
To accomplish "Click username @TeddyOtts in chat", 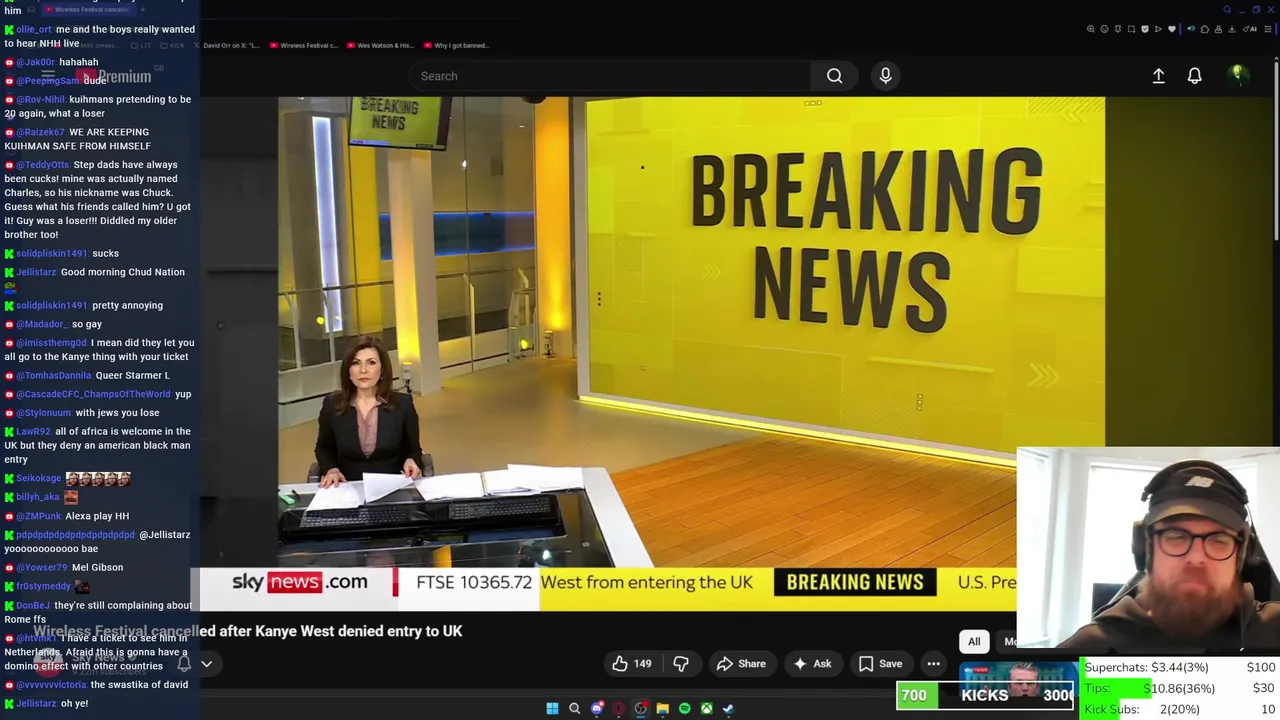I will [43, 165].
